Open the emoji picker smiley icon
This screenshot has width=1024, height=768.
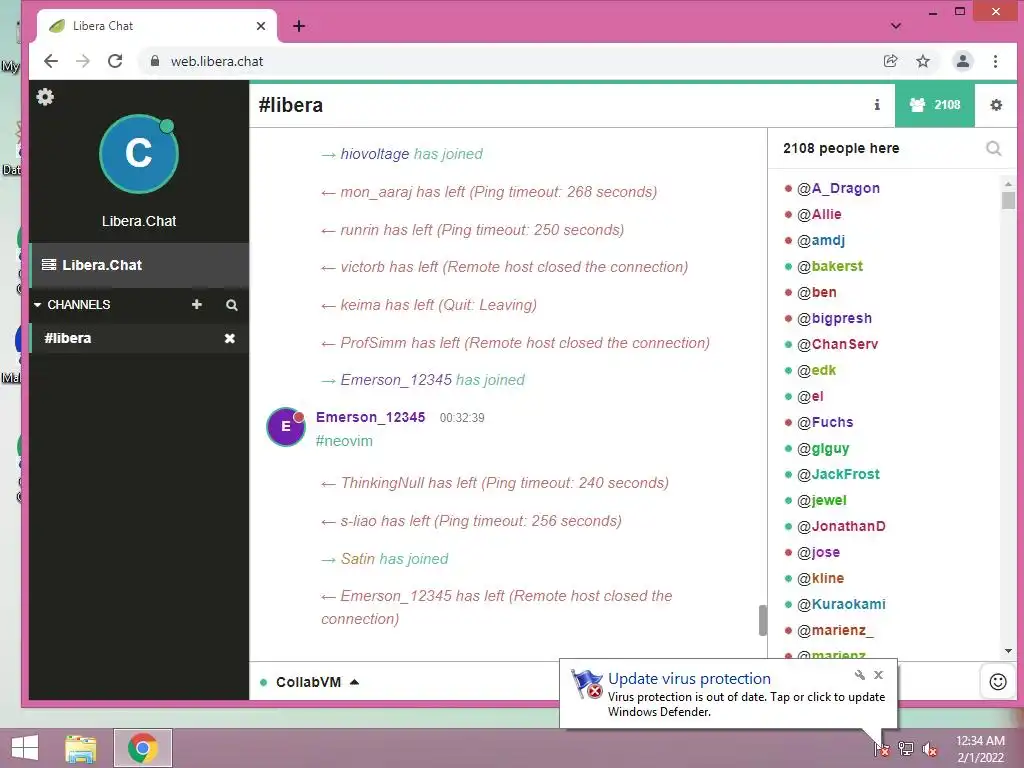[x=998, y=682]
